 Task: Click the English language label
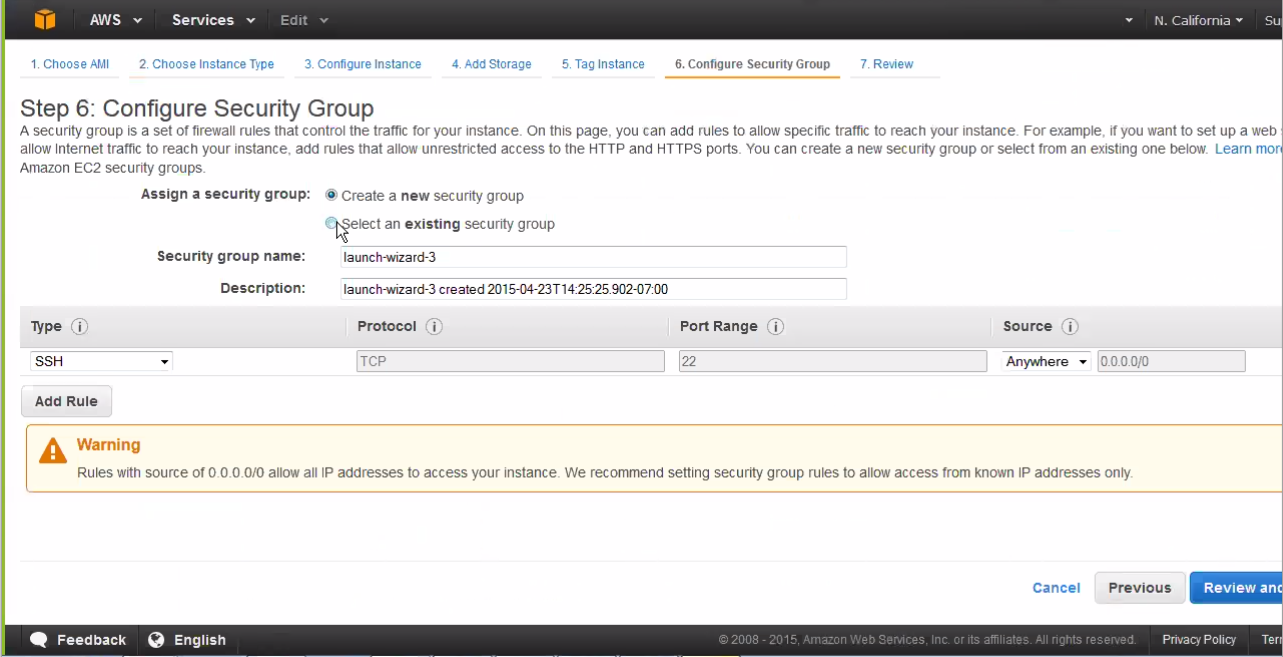200,640
